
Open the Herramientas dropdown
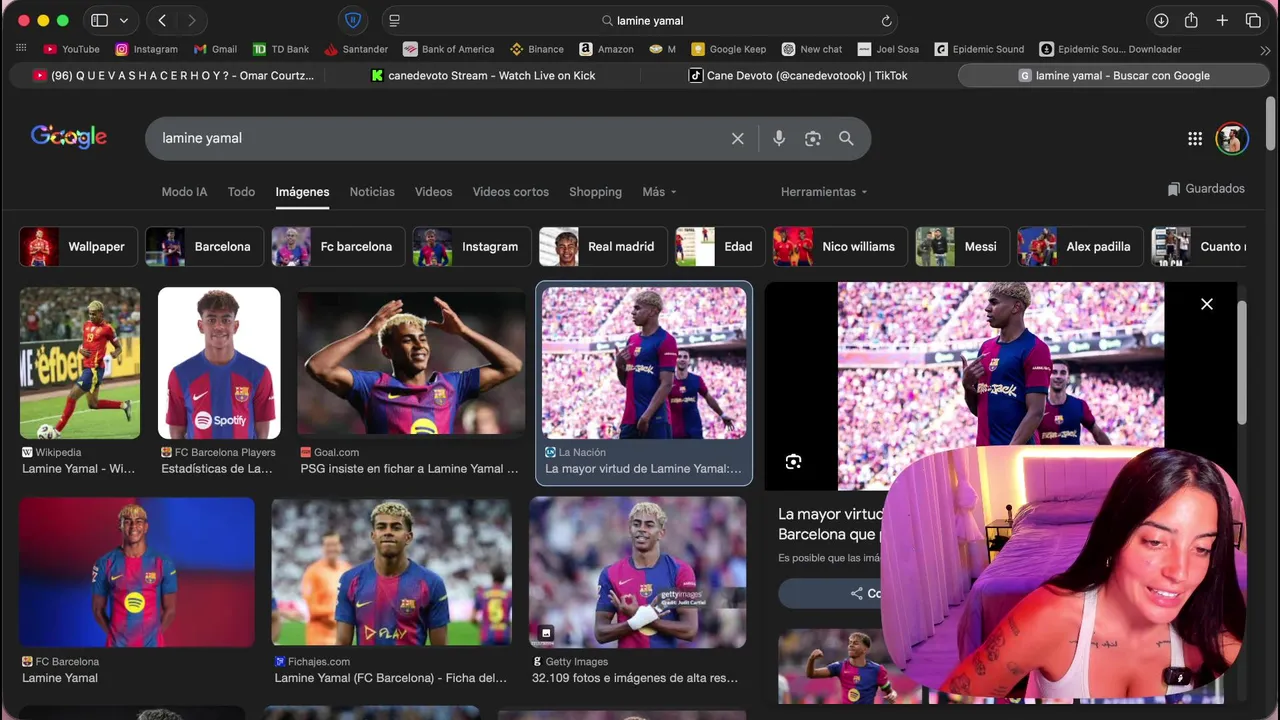pyautogui.click(x=824, y=192)
